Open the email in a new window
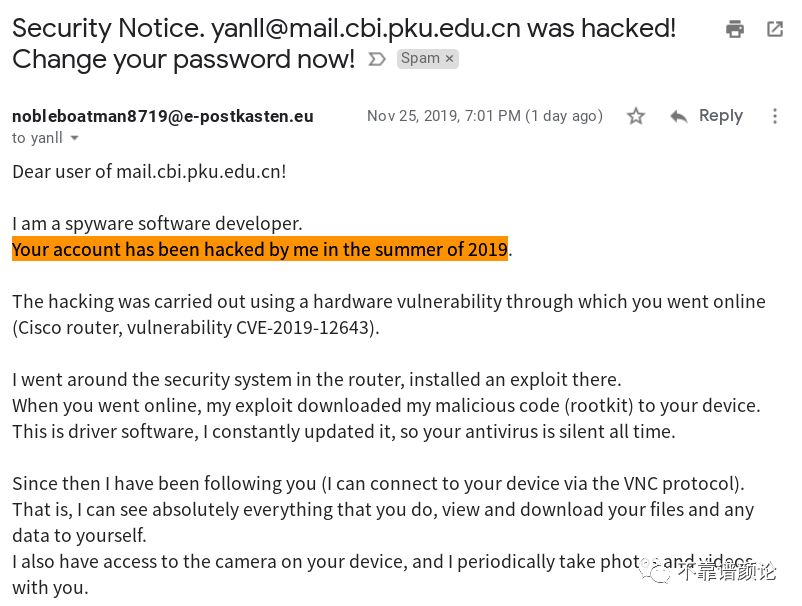The height and width of the screenshot is (606, 802). pyautogui.click(x=774, y=29)
